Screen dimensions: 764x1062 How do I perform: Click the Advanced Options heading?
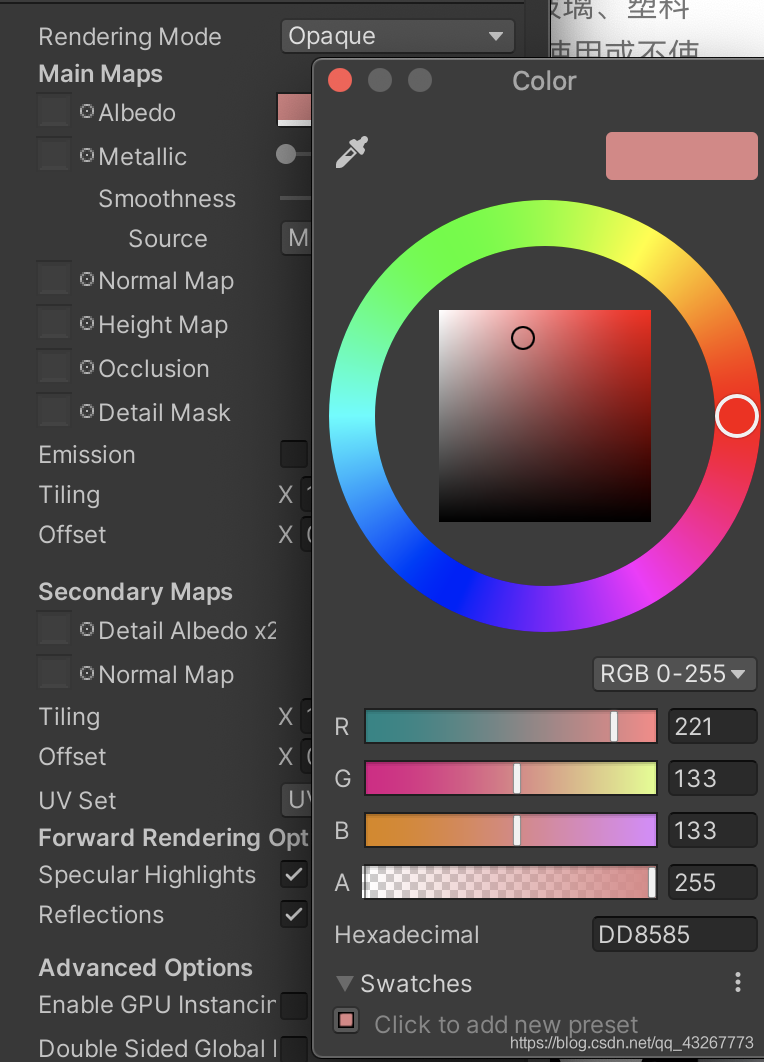[146, 967]
